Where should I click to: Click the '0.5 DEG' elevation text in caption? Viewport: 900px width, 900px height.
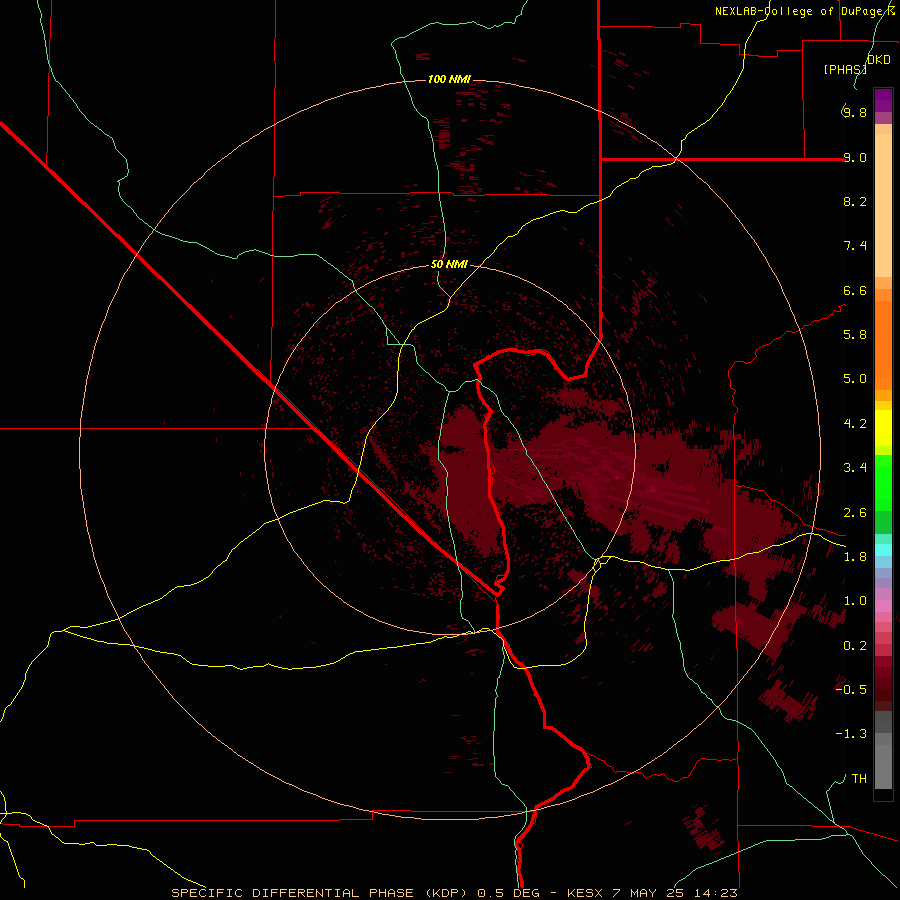[x=508, y=893]
